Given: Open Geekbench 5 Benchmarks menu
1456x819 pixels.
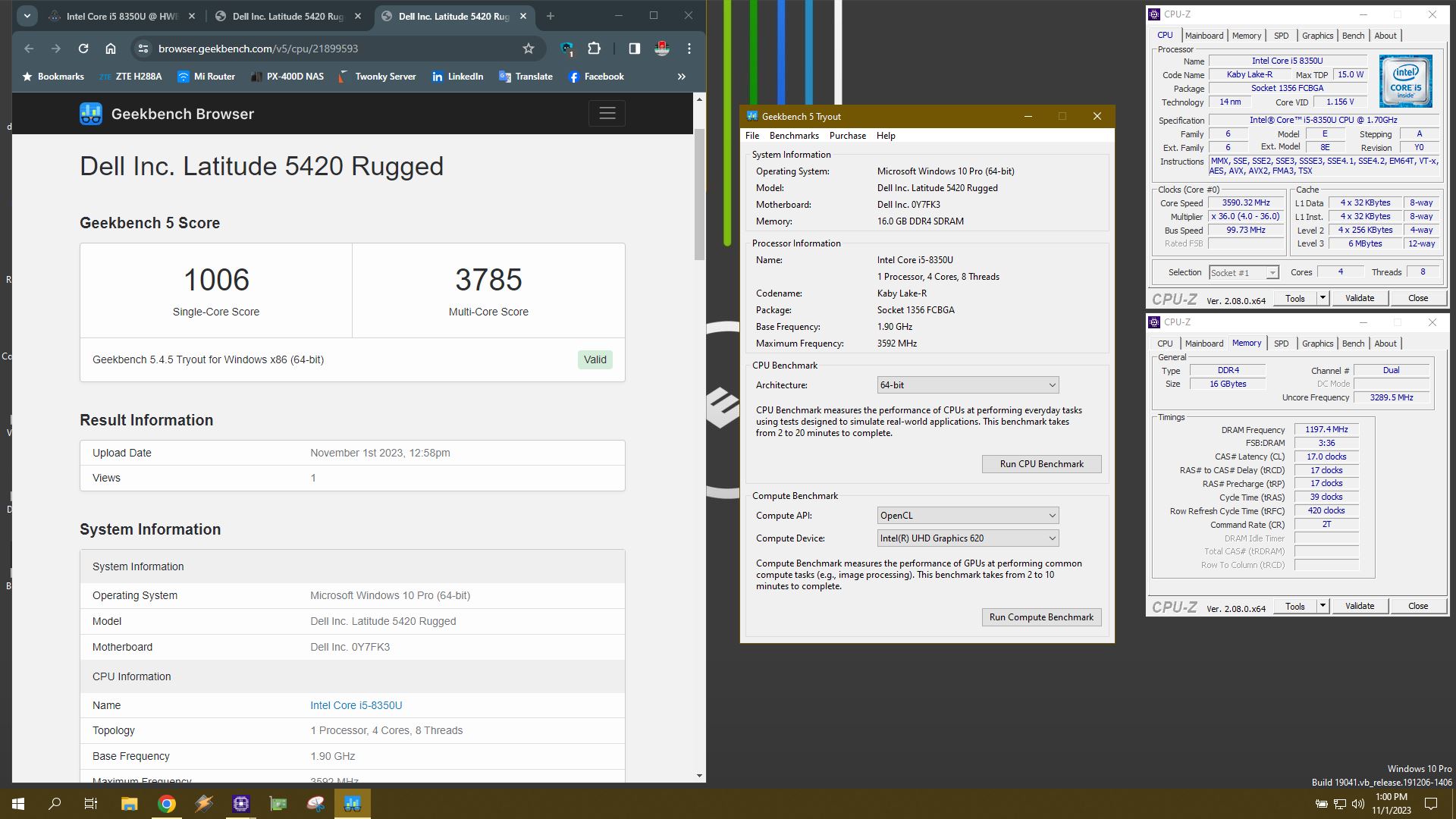Looking at the screenshot, I should pyautogui.click(x=794, y=136).
